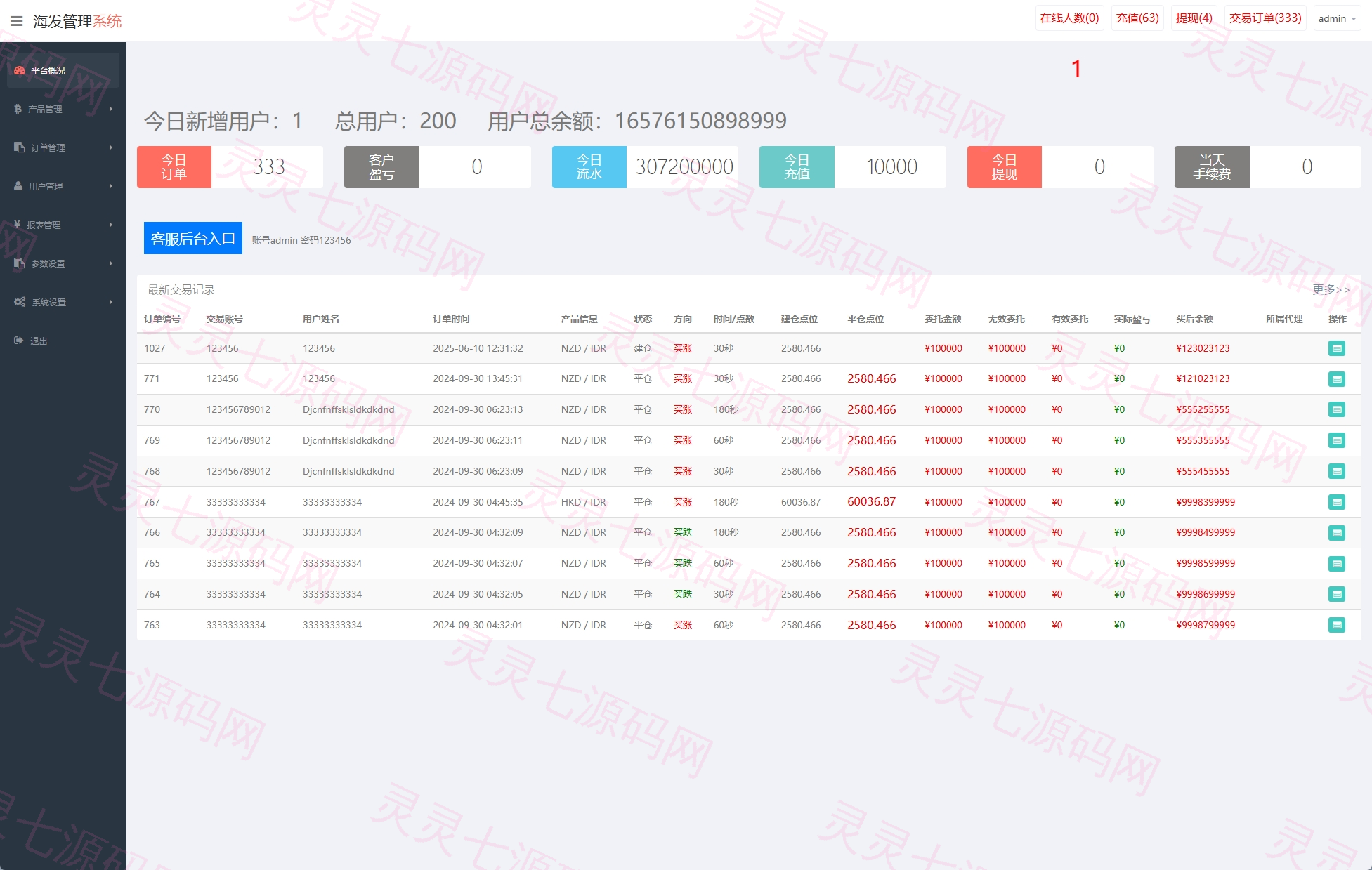Click the 用户管理 person icon

[18, 186]
